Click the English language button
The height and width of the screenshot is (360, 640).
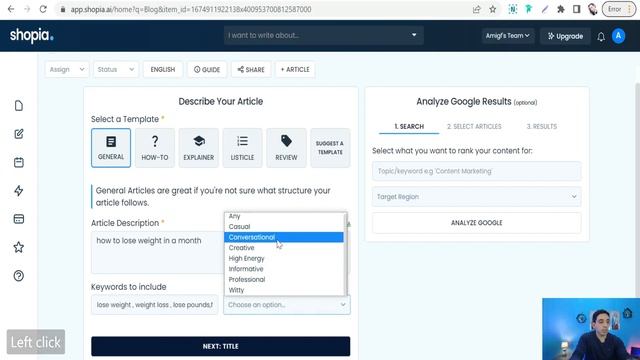coord(163,69)
